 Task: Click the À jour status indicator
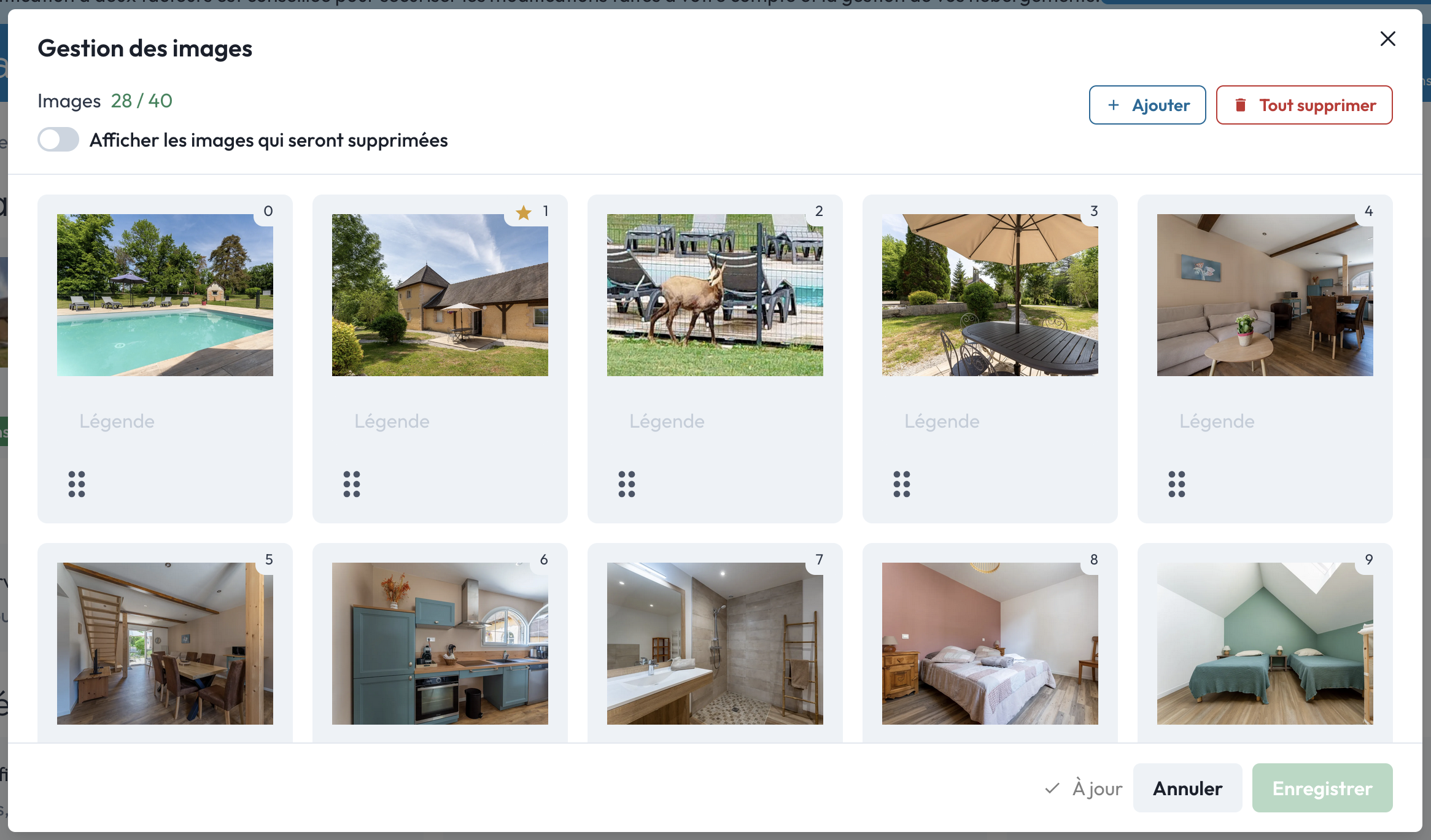point(1084,788)
